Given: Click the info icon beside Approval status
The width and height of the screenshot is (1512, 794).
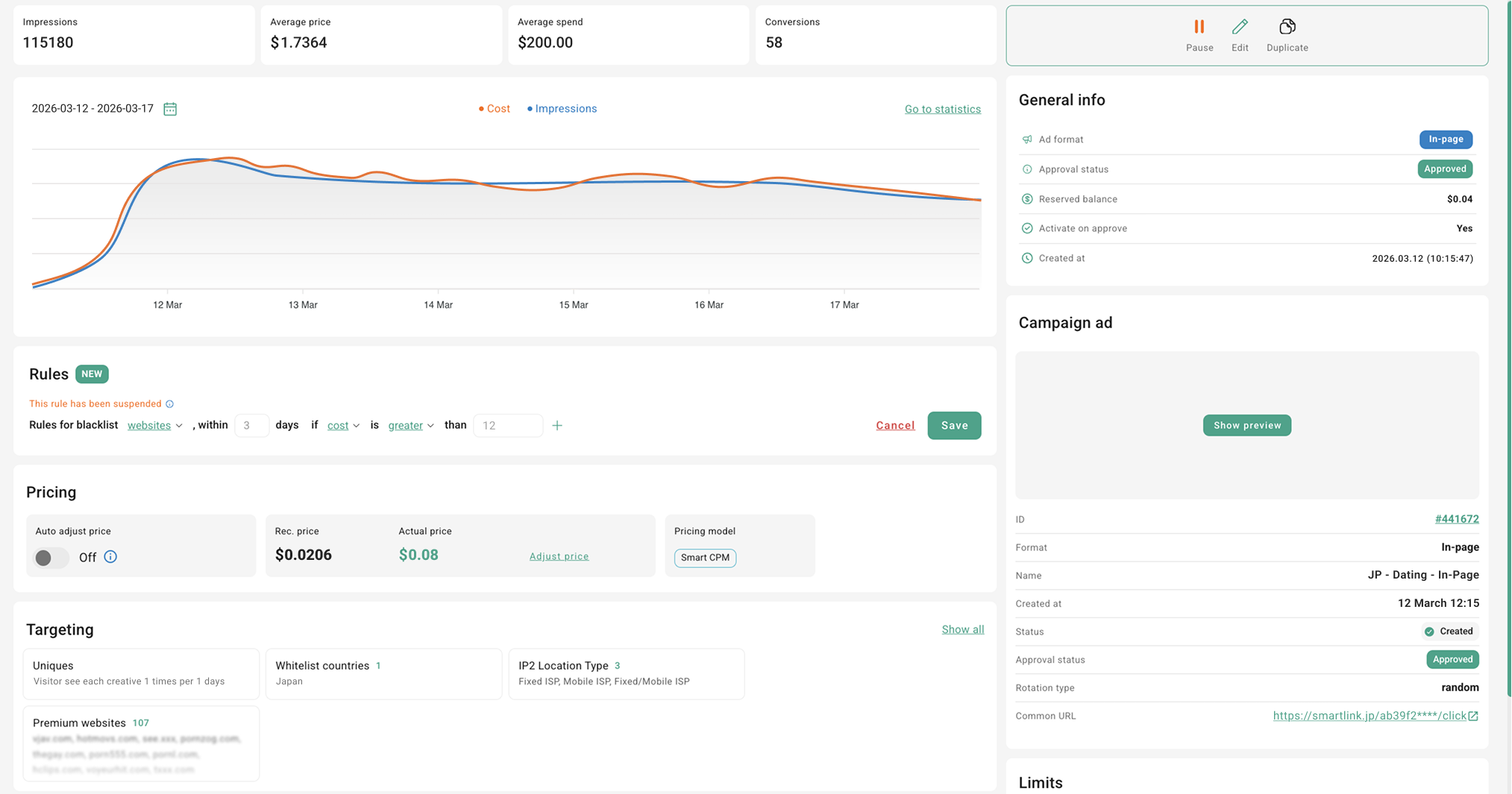Looking at the screenshot, I should click(x=1027, y=169).
